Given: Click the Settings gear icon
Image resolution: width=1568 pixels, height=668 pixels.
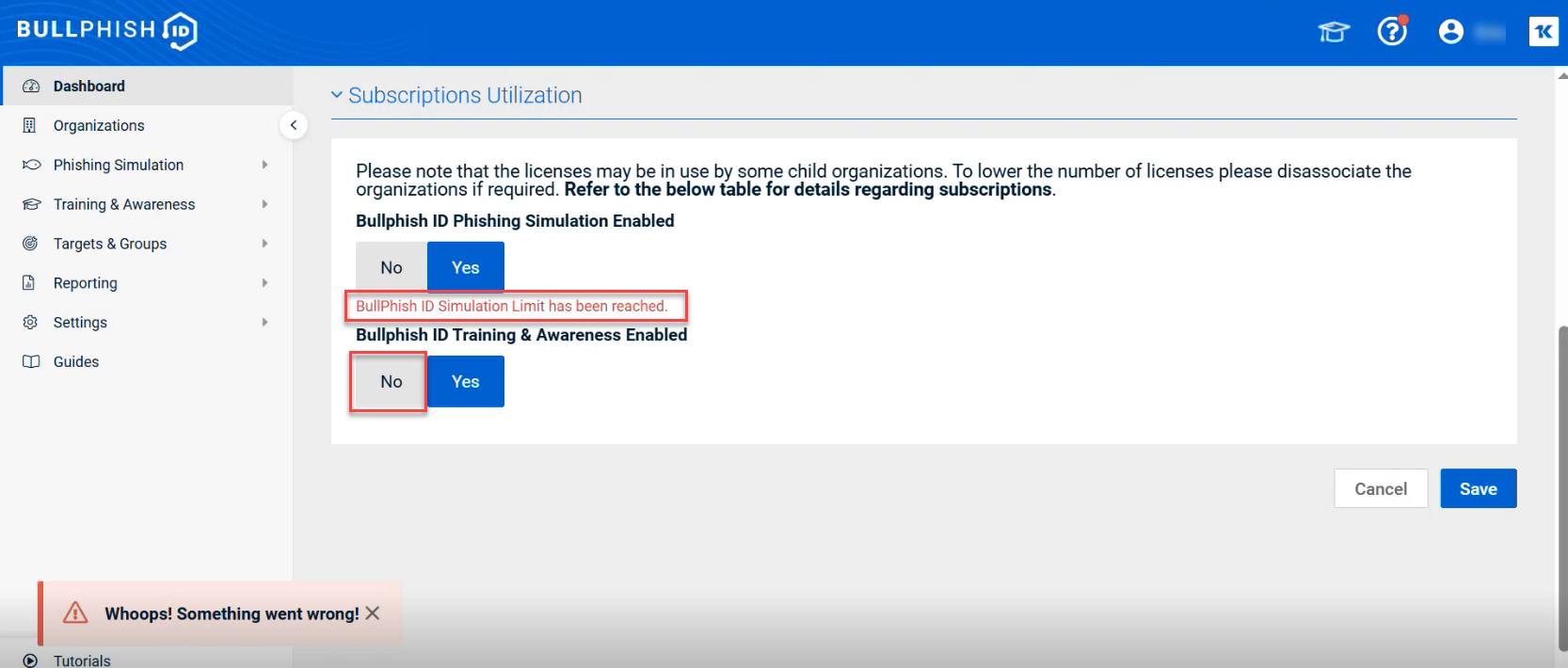Looking at the screenshot, I should click(30, 323).
